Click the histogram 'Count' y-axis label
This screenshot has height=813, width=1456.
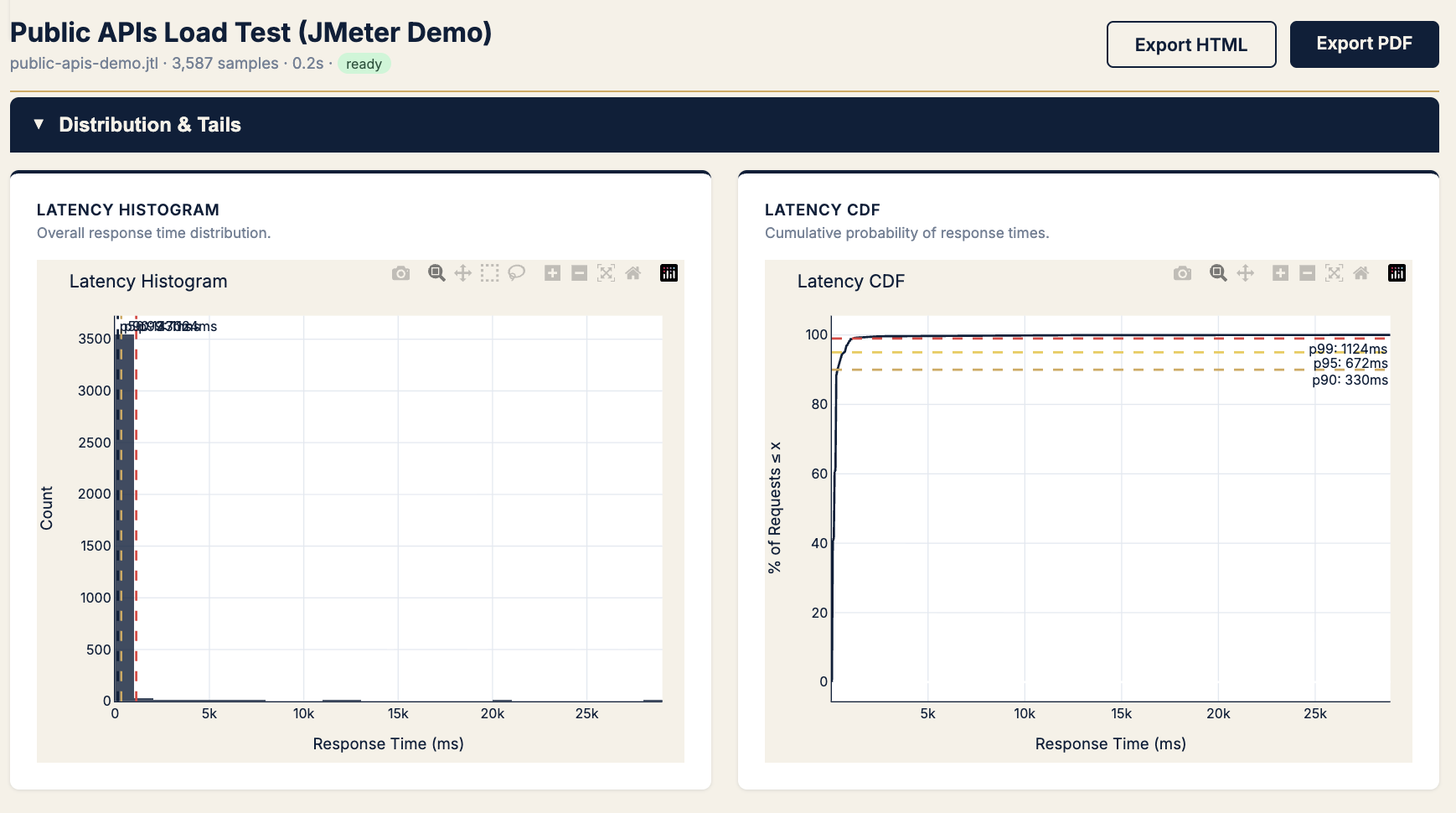click(x=46, y=508)
